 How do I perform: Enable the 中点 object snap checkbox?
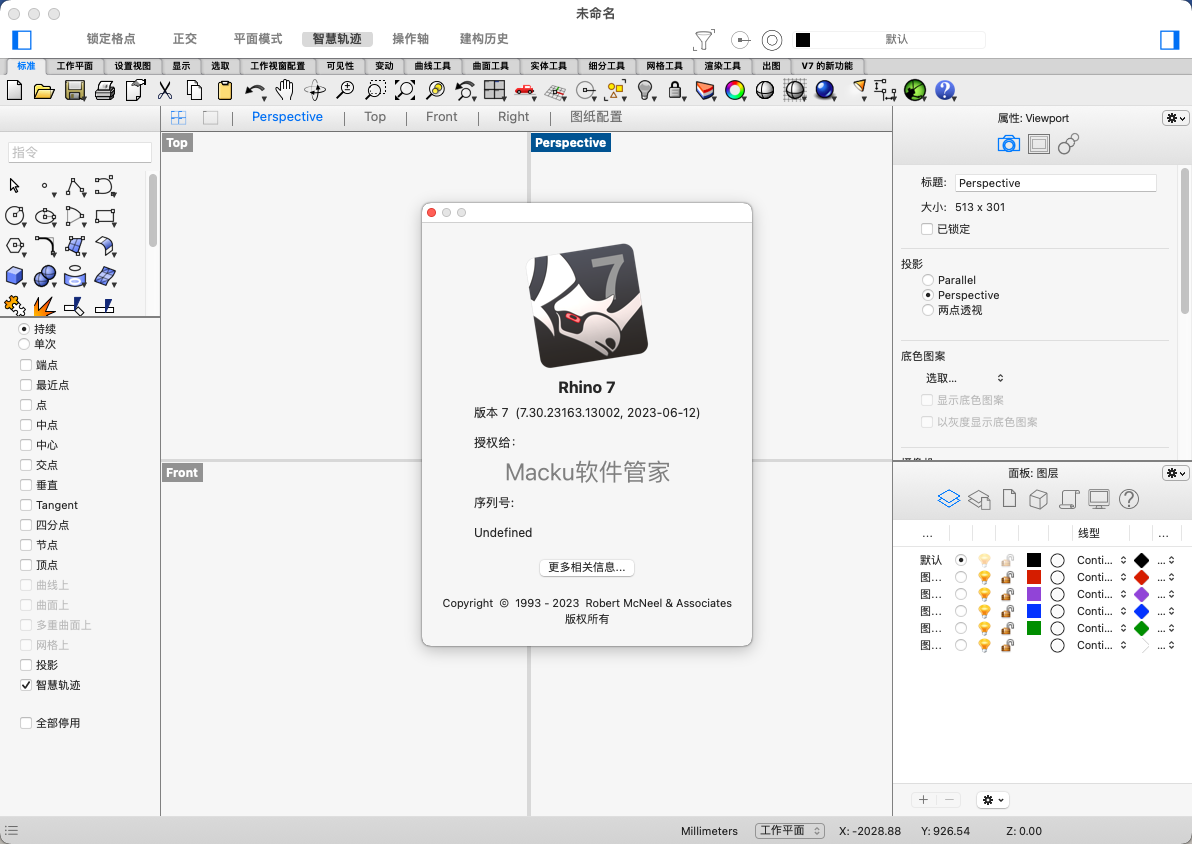pyautogui.click(x=26, y=425)
